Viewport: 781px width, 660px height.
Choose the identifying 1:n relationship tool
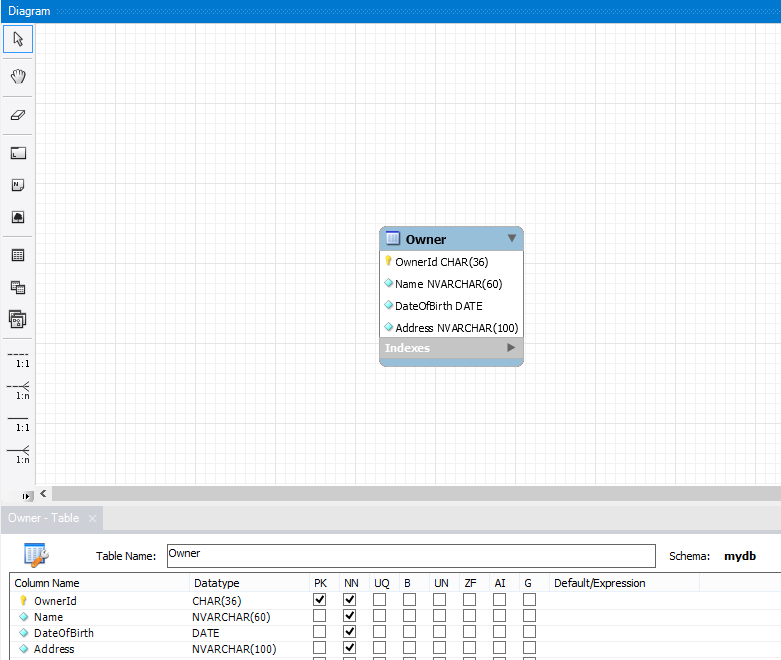tap(18, 453)
